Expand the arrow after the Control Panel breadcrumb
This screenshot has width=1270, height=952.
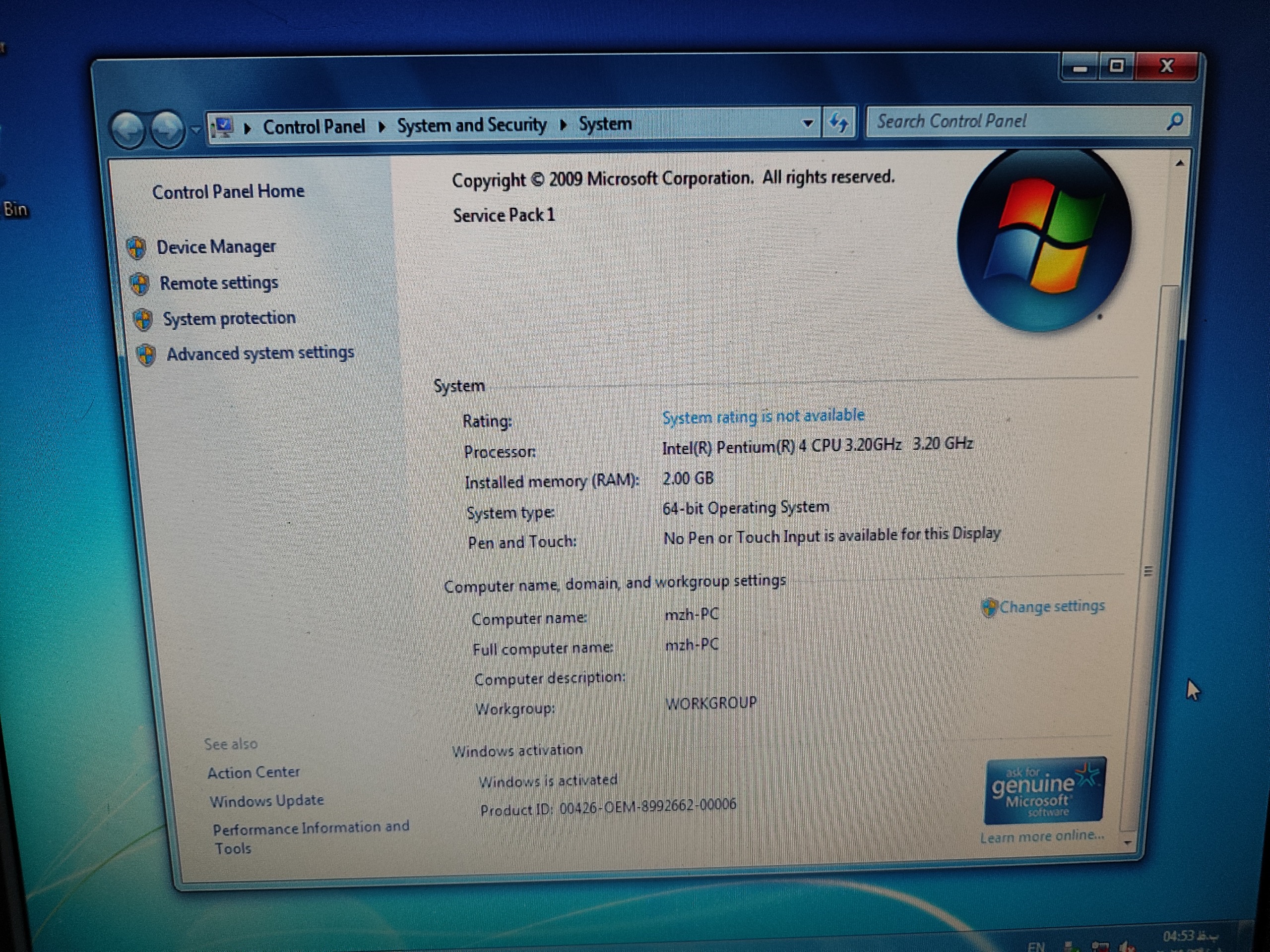381,126
